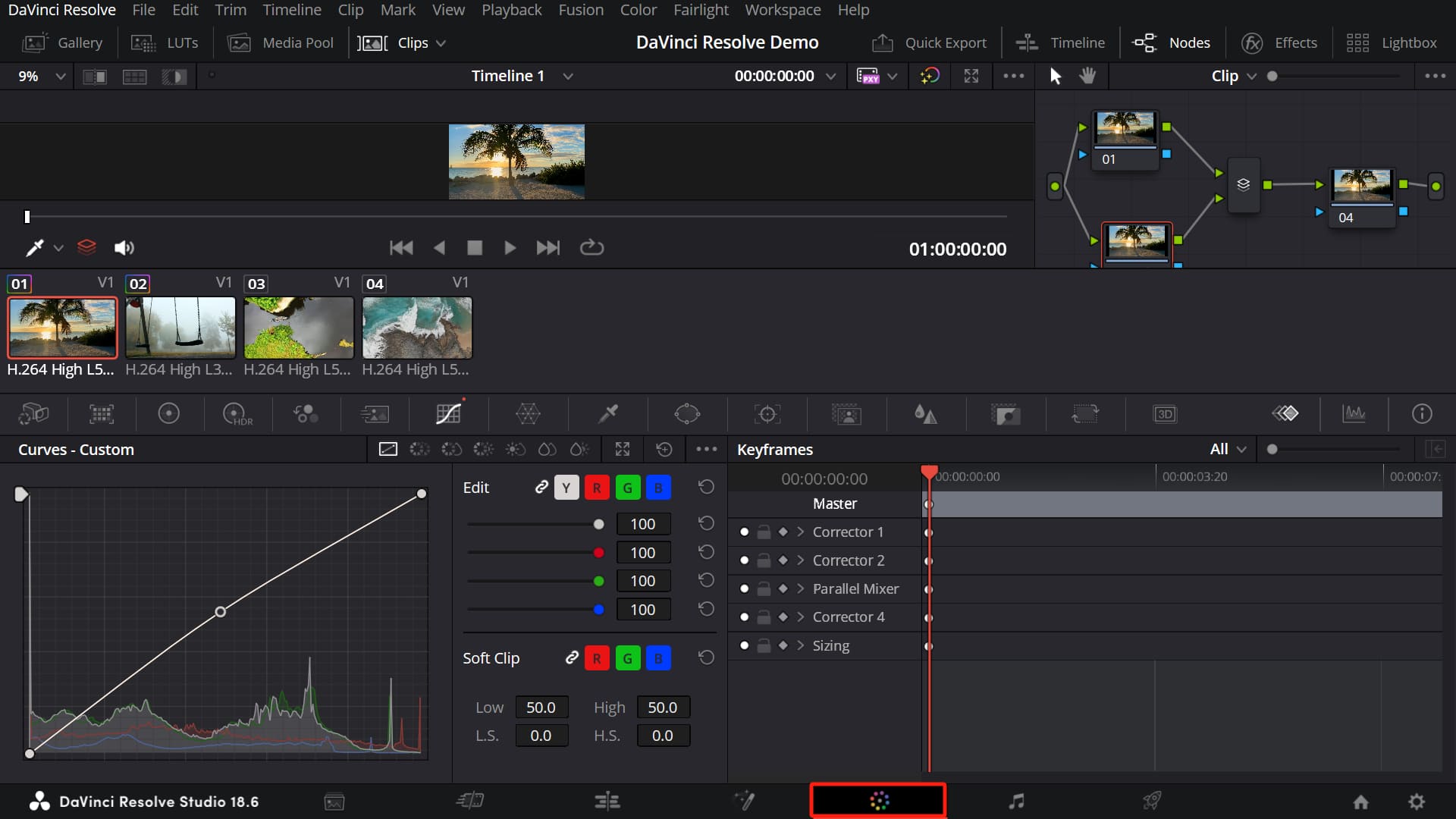Open the Lightbox view
1456x819 pixels.
pyautogui.click(x=1392, y=43)
